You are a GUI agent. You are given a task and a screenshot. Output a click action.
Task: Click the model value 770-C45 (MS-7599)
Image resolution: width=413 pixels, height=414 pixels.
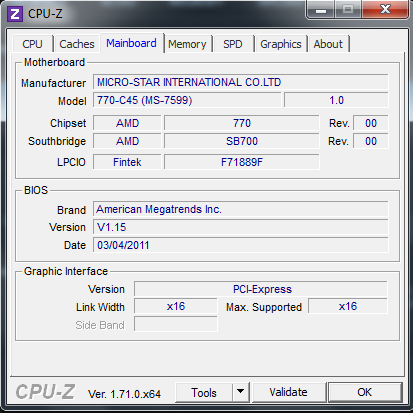[187, 100]
